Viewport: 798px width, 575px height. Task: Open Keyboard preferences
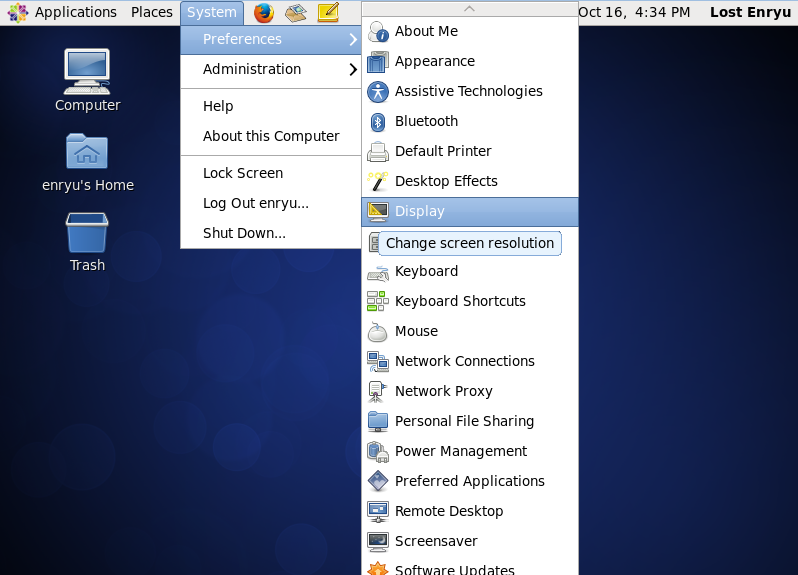tap(470, 271)
